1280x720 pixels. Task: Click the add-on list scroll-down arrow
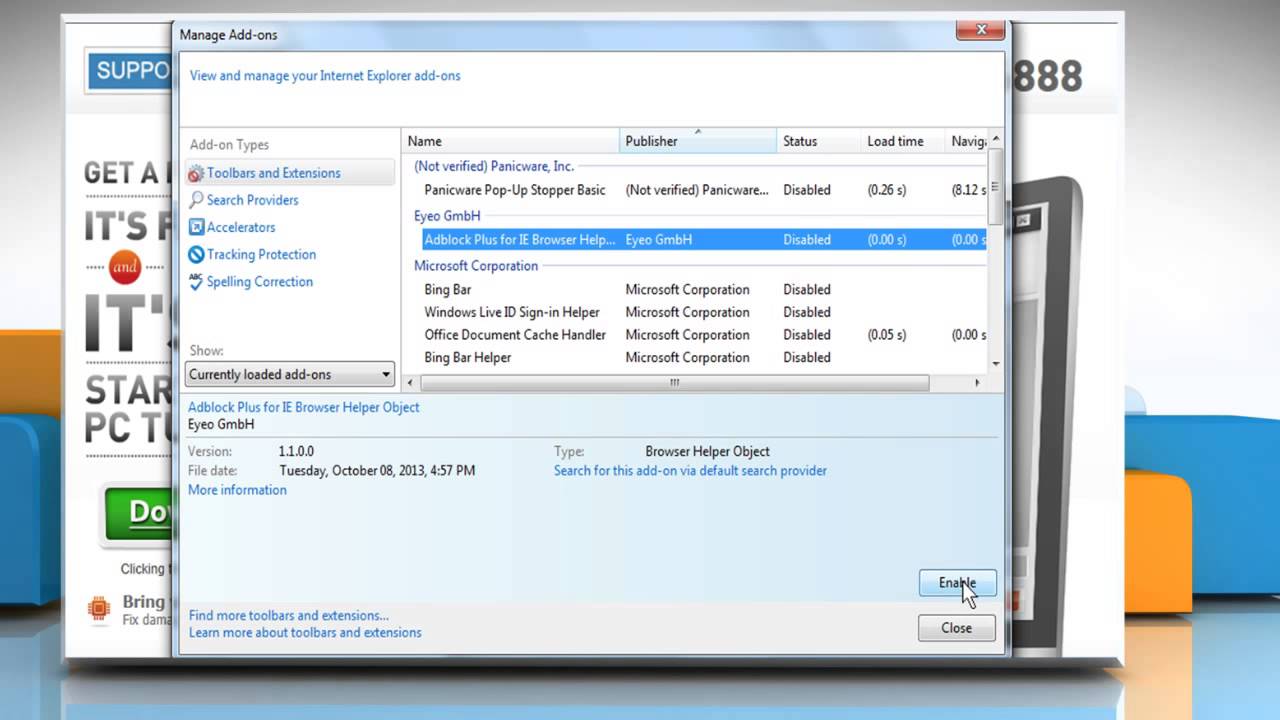pos(995,364)
